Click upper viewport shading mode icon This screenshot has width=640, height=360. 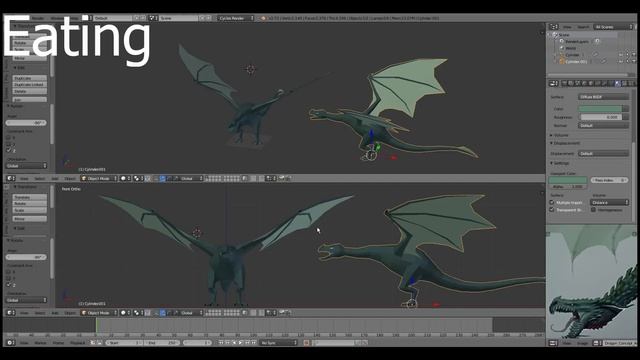tap(125, 178)
